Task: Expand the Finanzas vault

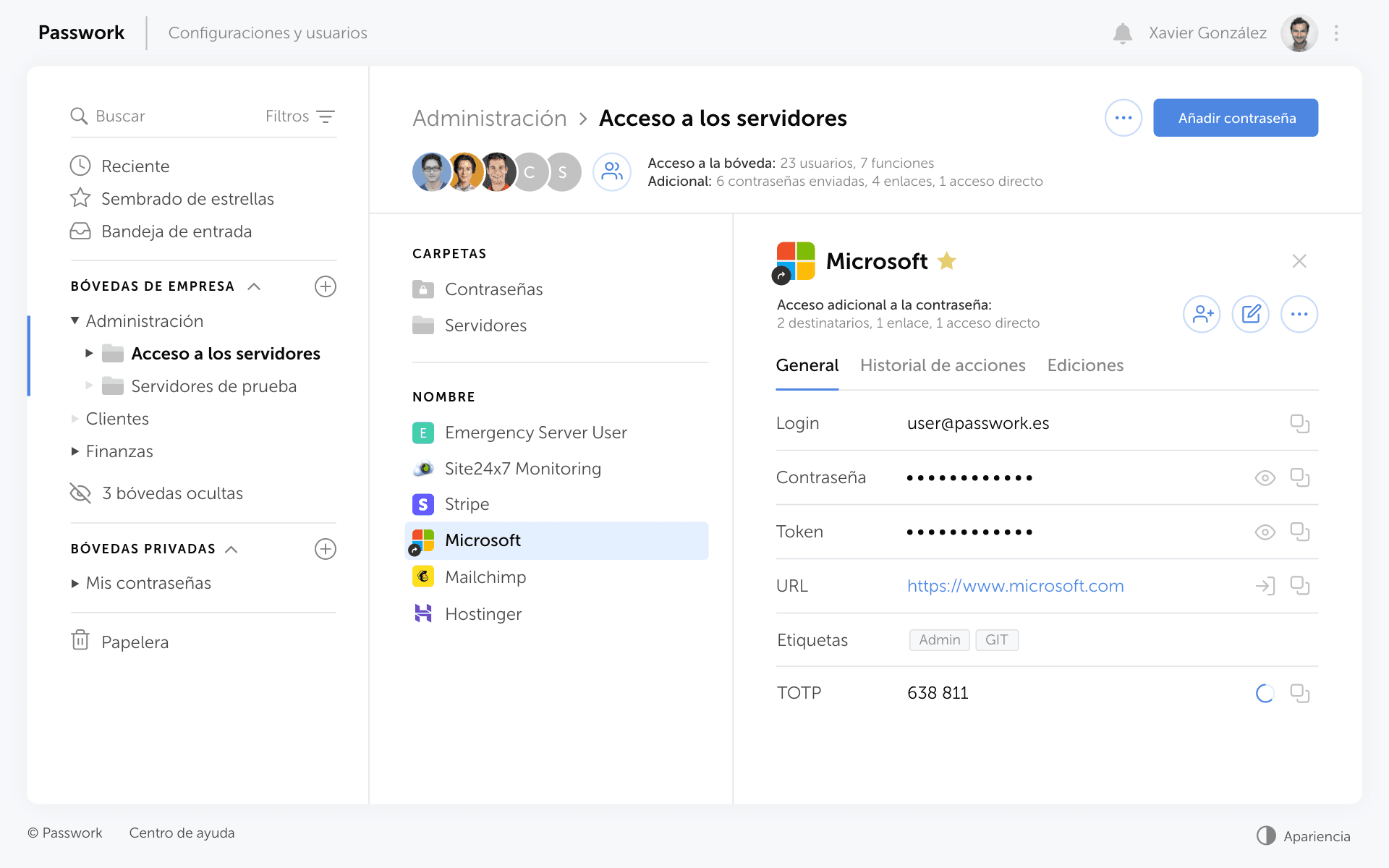Action: tap(75, 451)
